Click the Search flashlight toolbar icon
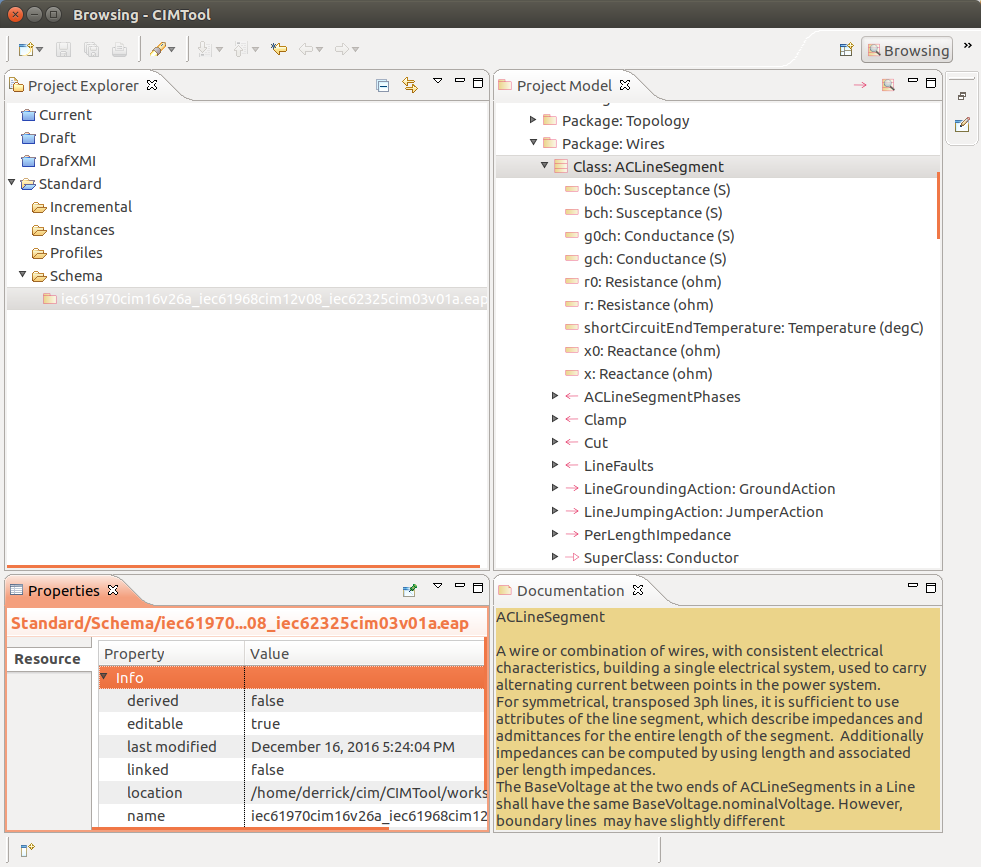Image resolution: width=981 pixels, height=867 pixels. pos(158,49)
